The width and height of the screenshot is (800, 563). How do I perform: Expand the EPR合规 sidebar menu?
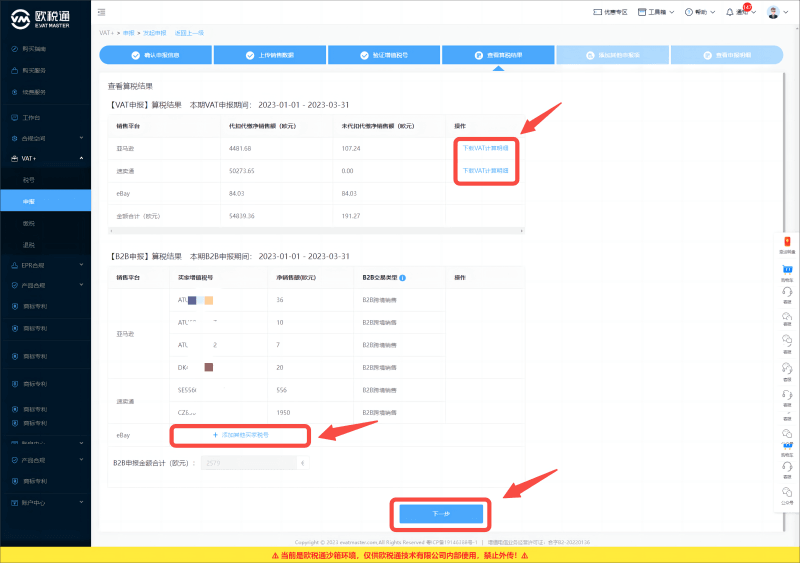45,265
